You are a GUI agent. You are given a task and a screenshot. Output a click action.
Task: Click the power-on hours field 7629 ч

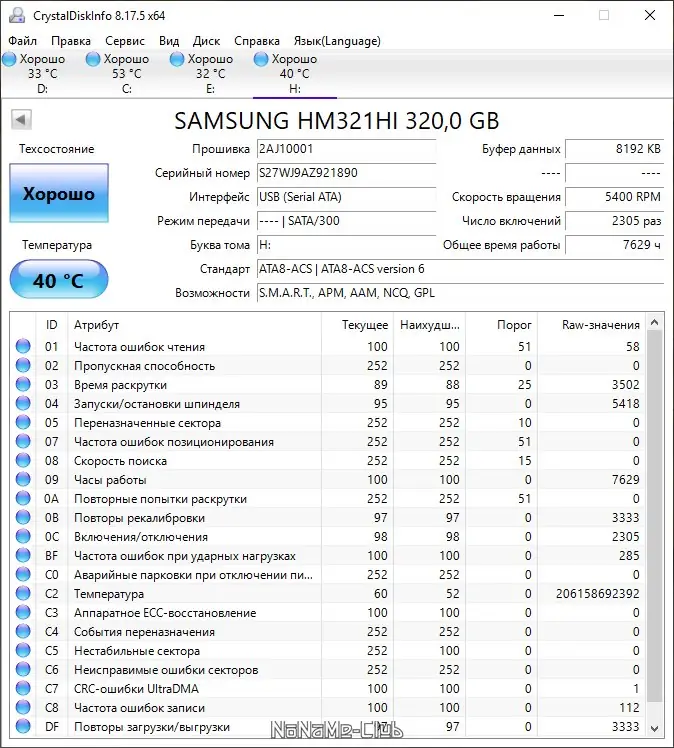click(x=614, y=245)
